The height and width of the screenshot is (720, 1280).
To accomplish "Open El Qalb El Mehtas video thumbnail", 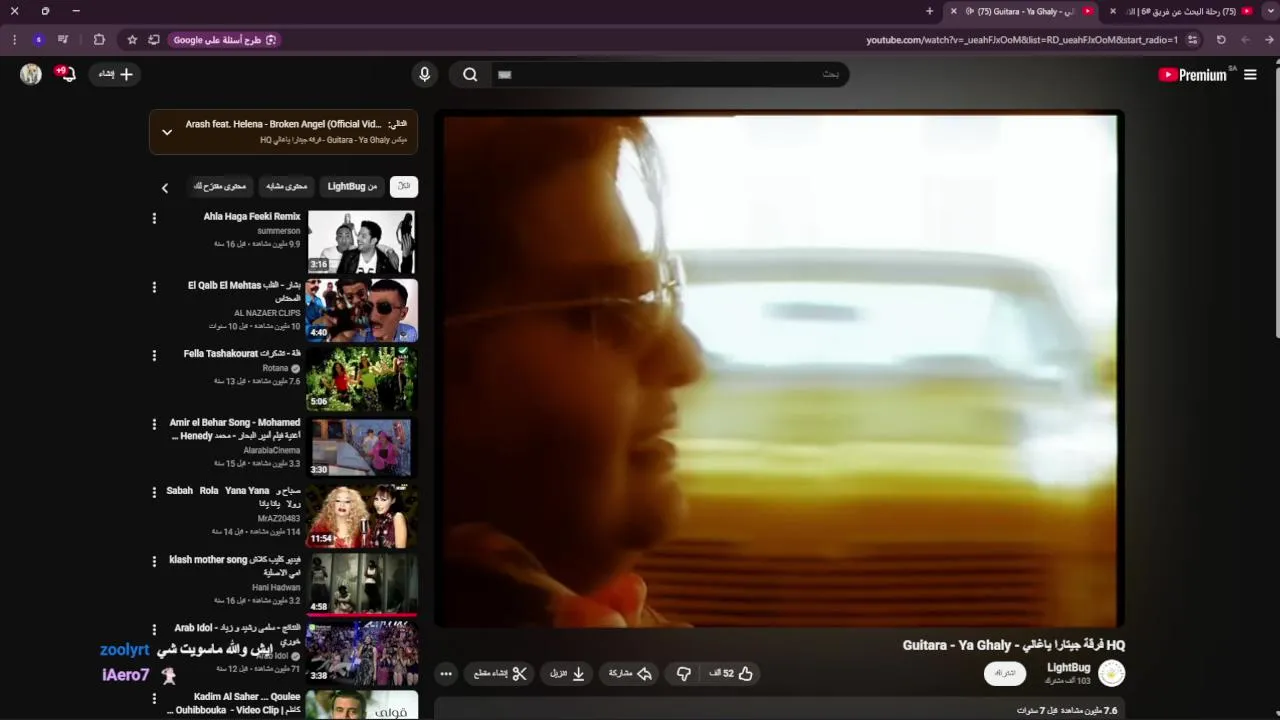I will point(362,310).
